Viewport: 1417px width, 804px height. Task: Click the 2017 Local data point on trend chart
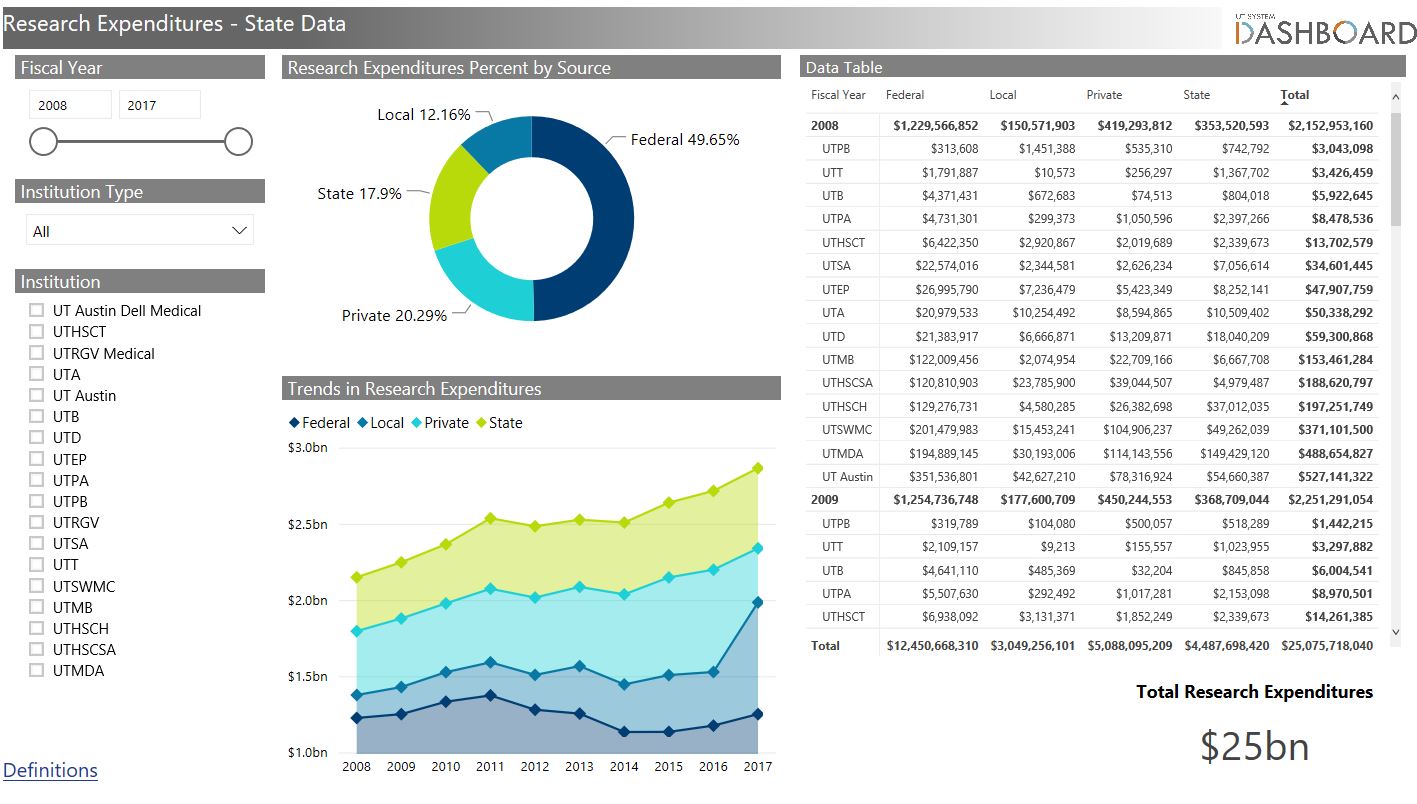[x=757, y=602]
